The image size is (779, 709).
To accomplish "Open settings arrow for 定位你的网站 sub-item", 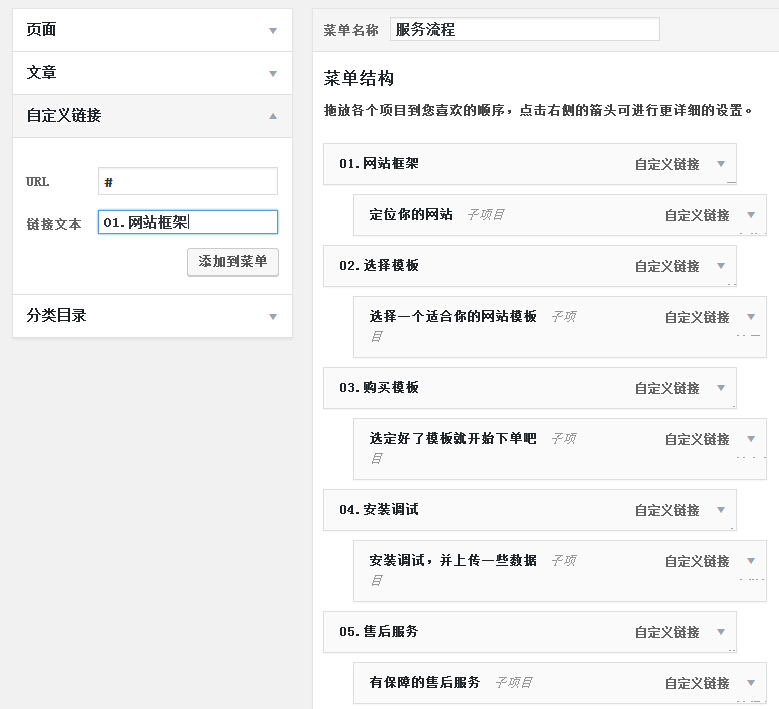I will pos(751,215).
